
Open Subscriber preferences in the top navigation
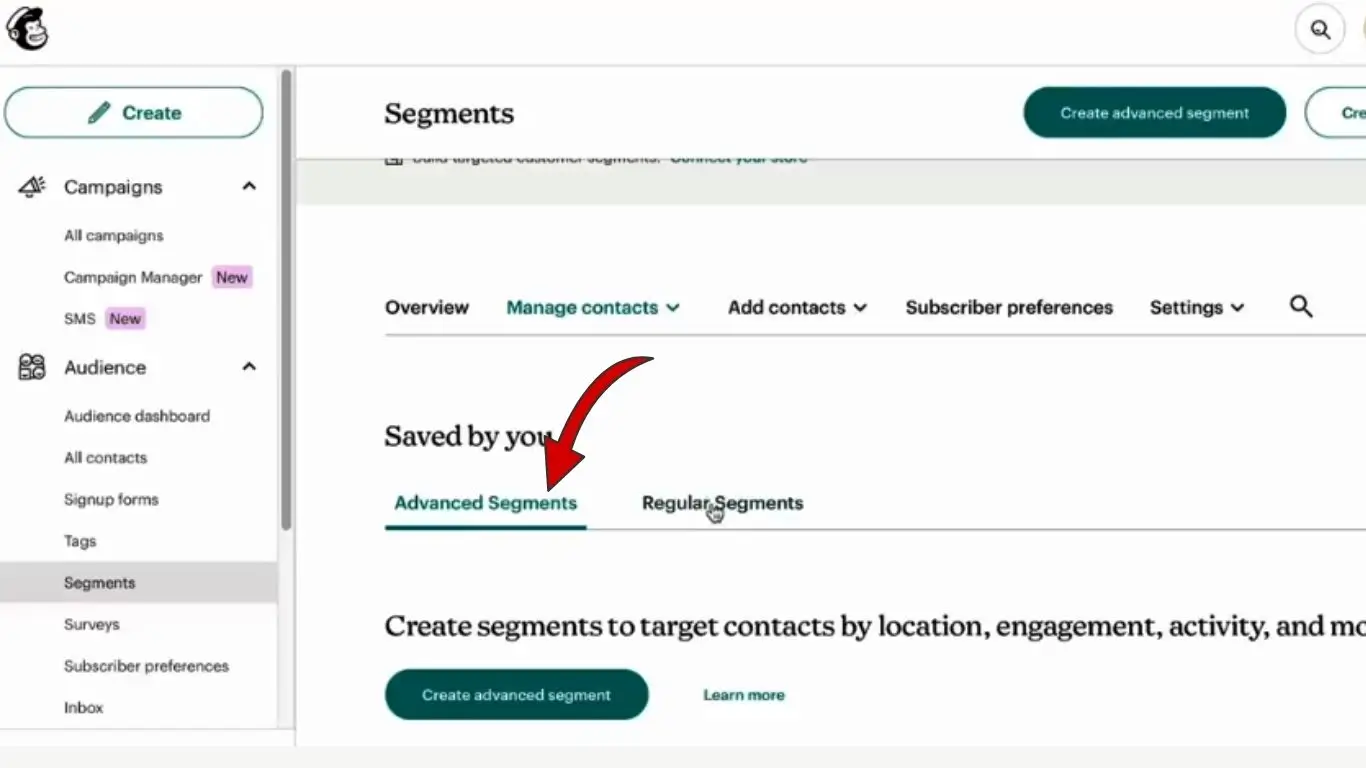[1009, 308]
